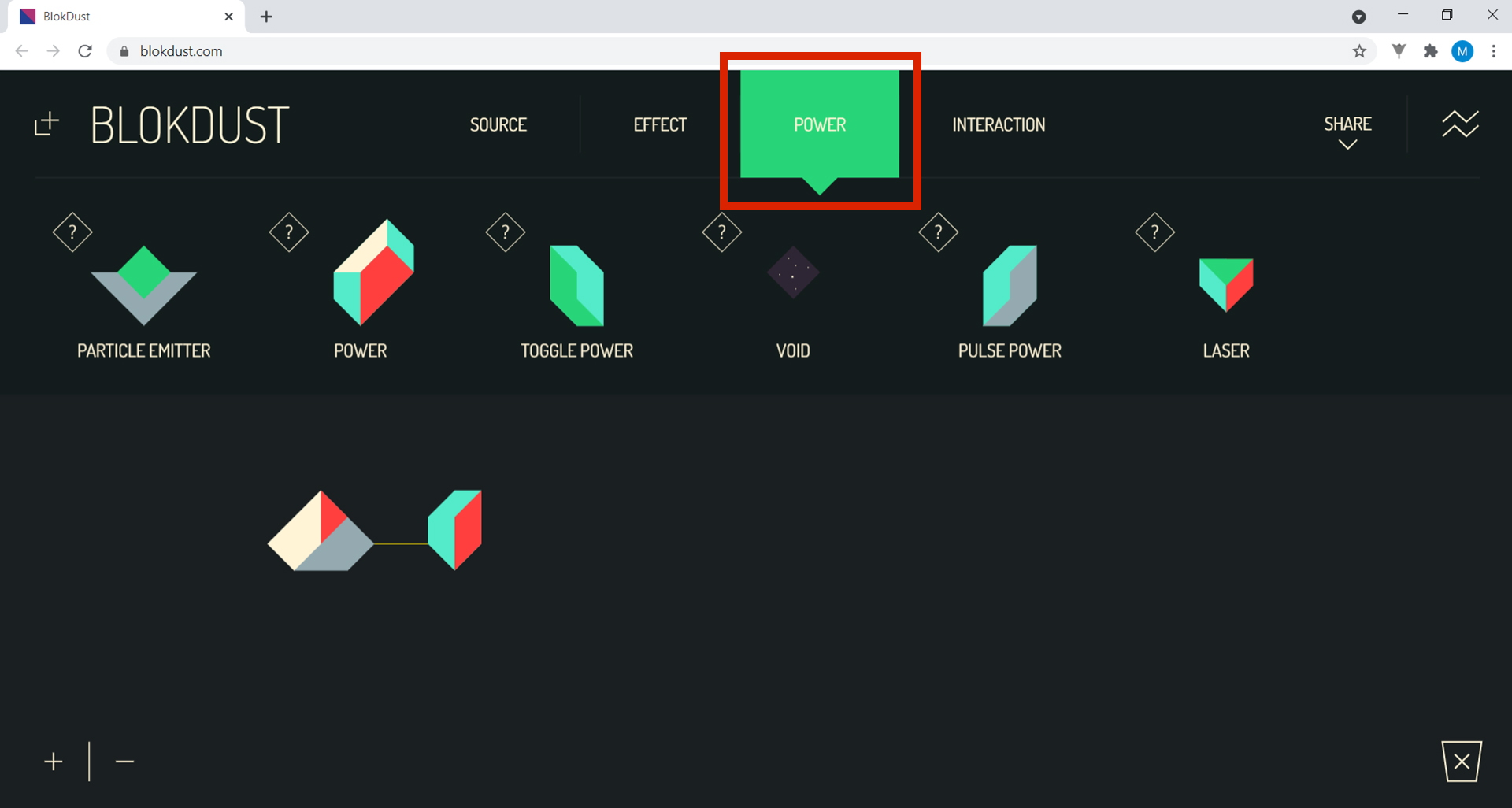Open help for Pulse Power

click(939, 232)
